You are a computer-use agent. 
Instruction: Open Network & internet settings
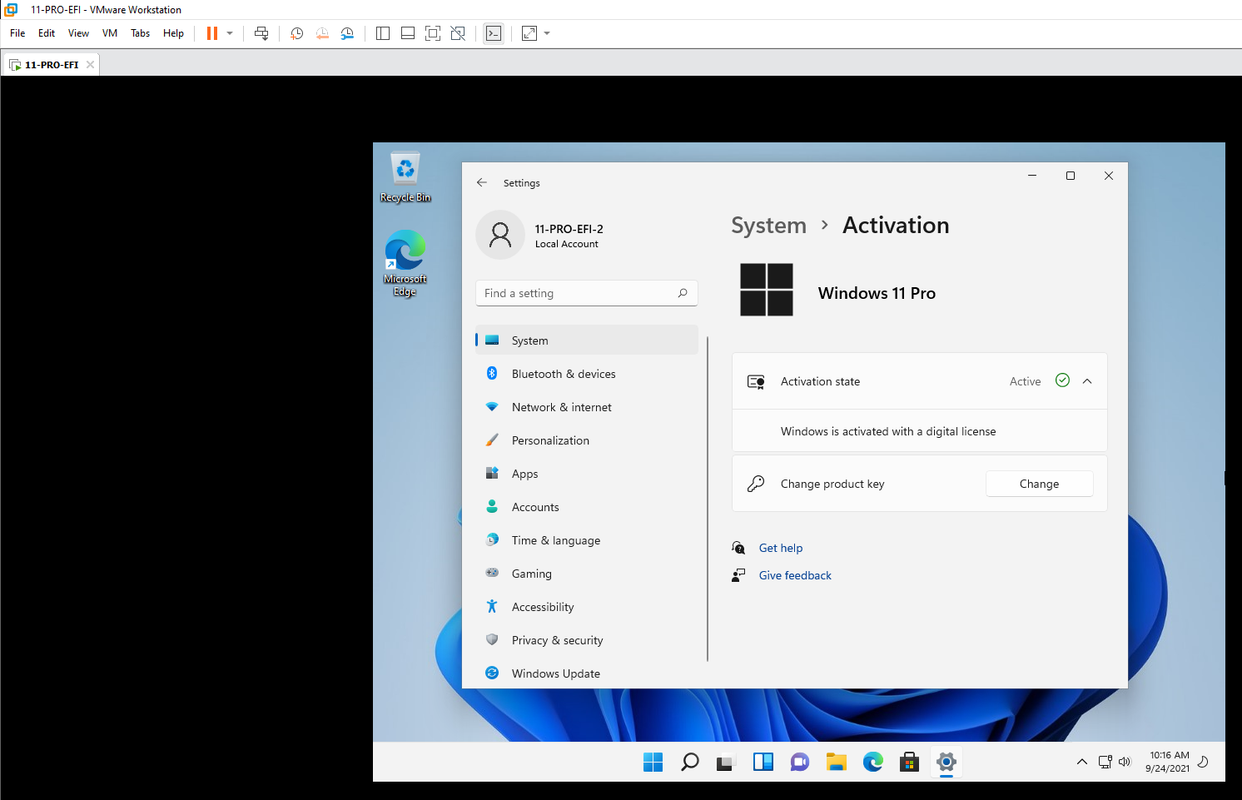(587, 407)
